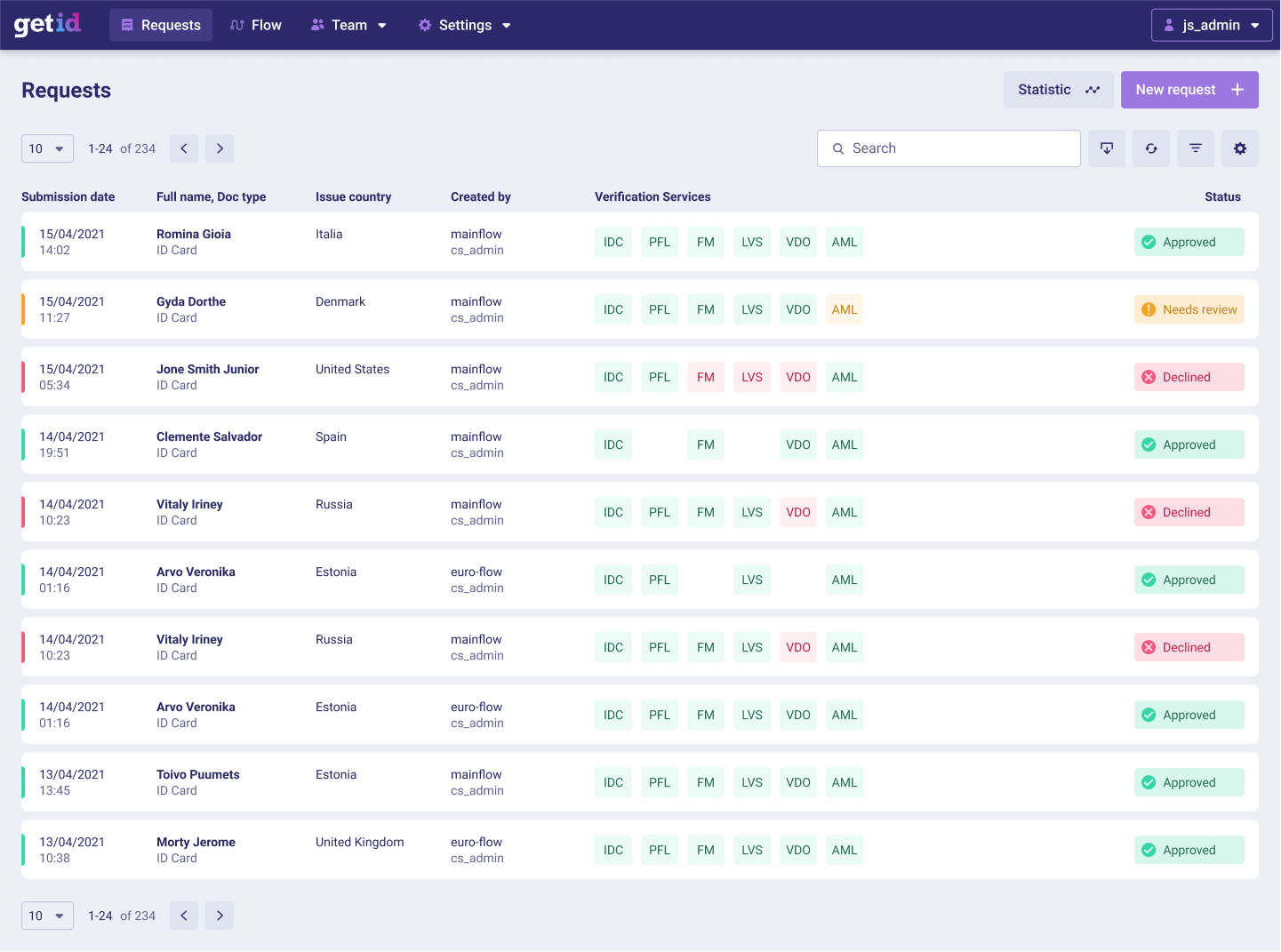Expand the Settings menu

tap(464, 25)
